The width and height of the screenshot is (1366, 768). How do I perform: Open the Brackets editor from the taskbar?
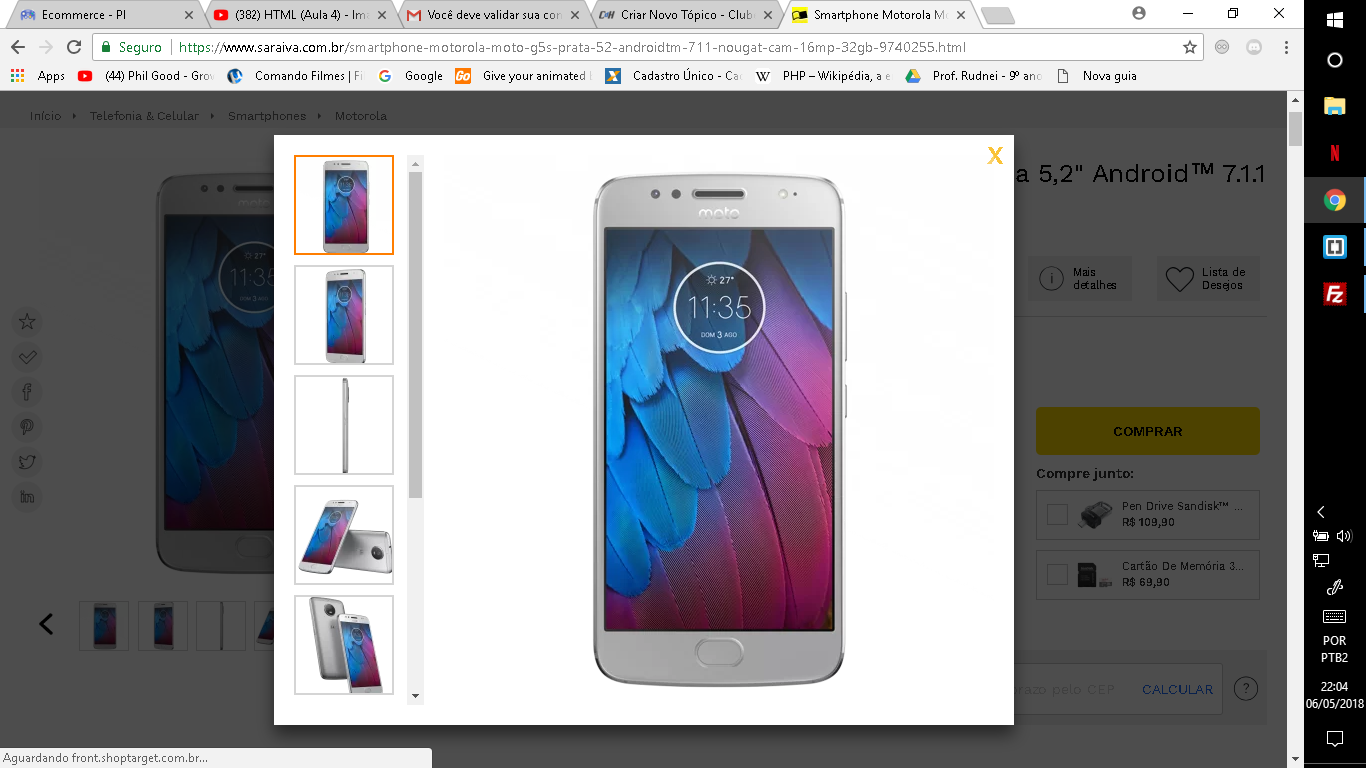[1334, 247]
